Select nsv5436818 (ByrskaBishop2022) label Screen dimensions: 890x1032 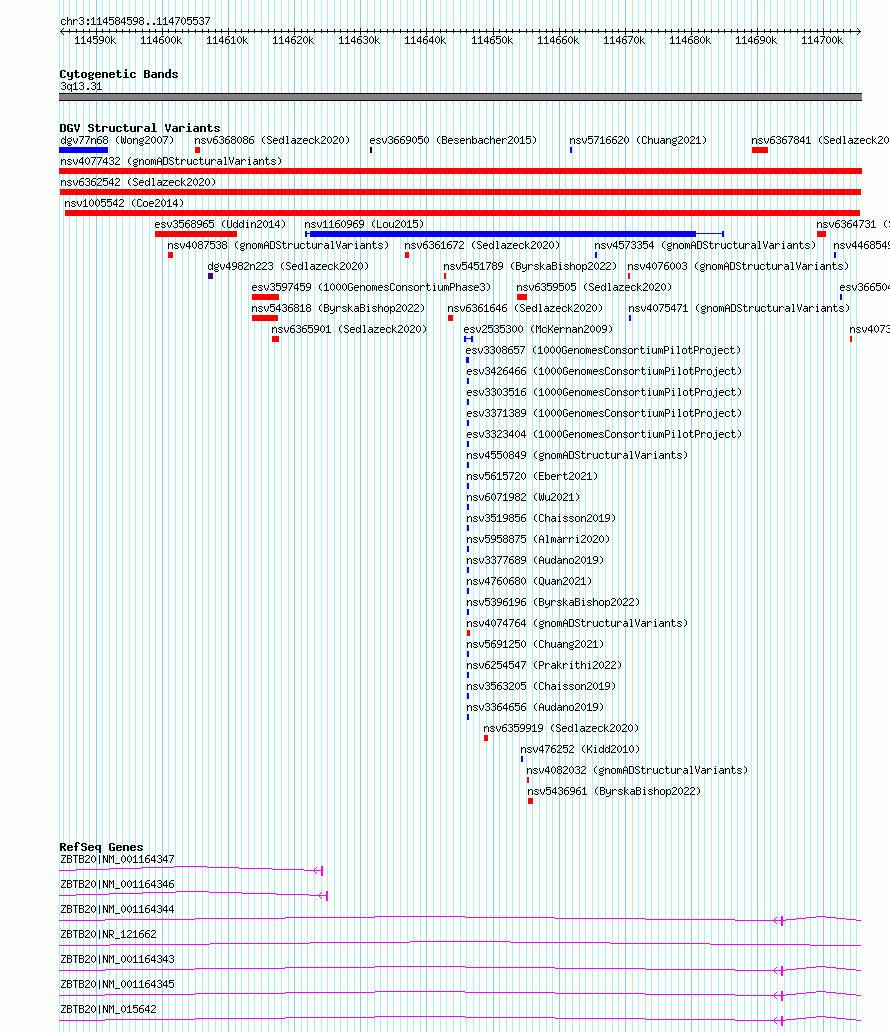pos(338,309)
